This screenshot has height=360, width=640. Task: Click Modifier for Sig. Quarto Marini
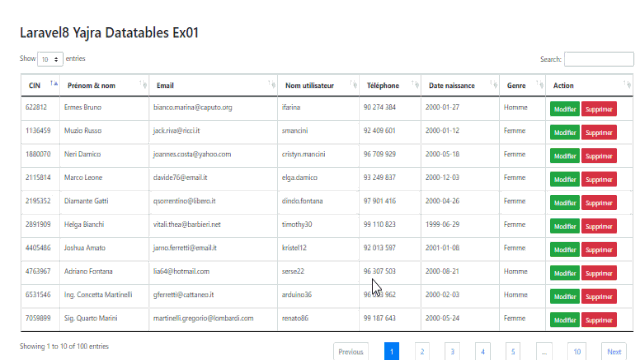pos(564,320)
